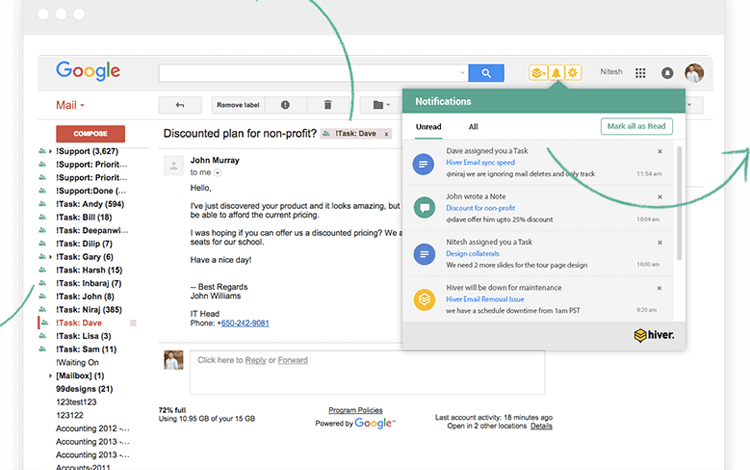Click the COMPOSE button
750x470 pixels.
(90, 134)
